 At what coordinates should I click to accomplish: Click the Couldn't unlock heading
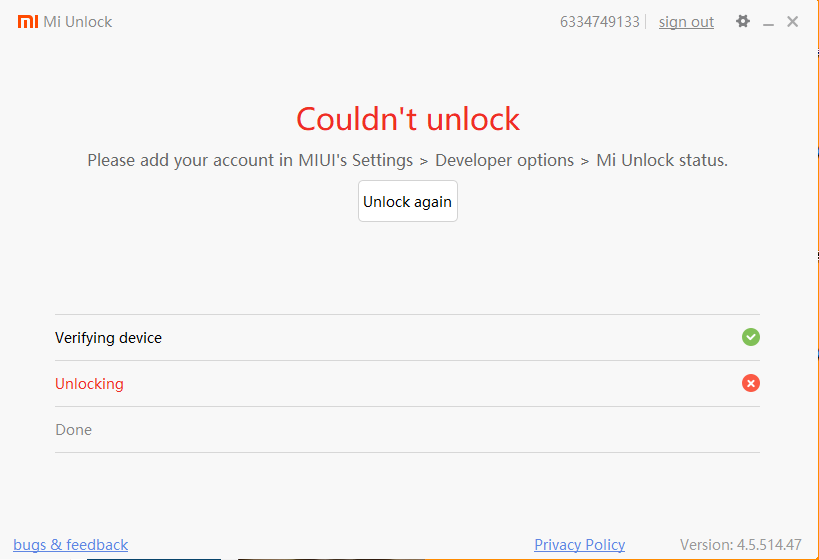(408, 119)
